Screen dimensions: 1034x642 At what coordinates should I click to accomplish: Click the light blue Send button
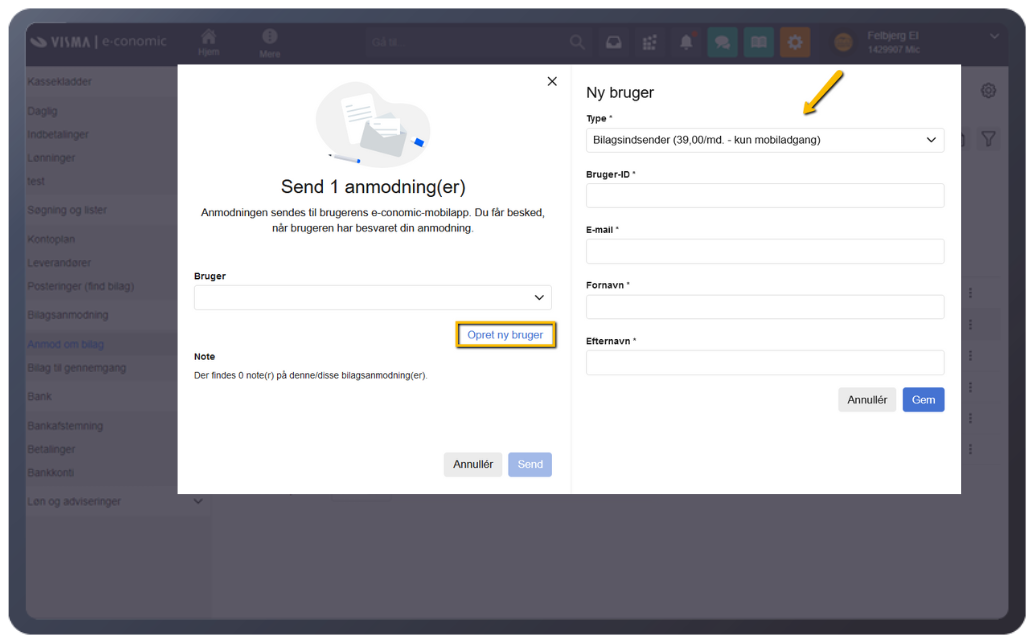[x=530, y=464]
